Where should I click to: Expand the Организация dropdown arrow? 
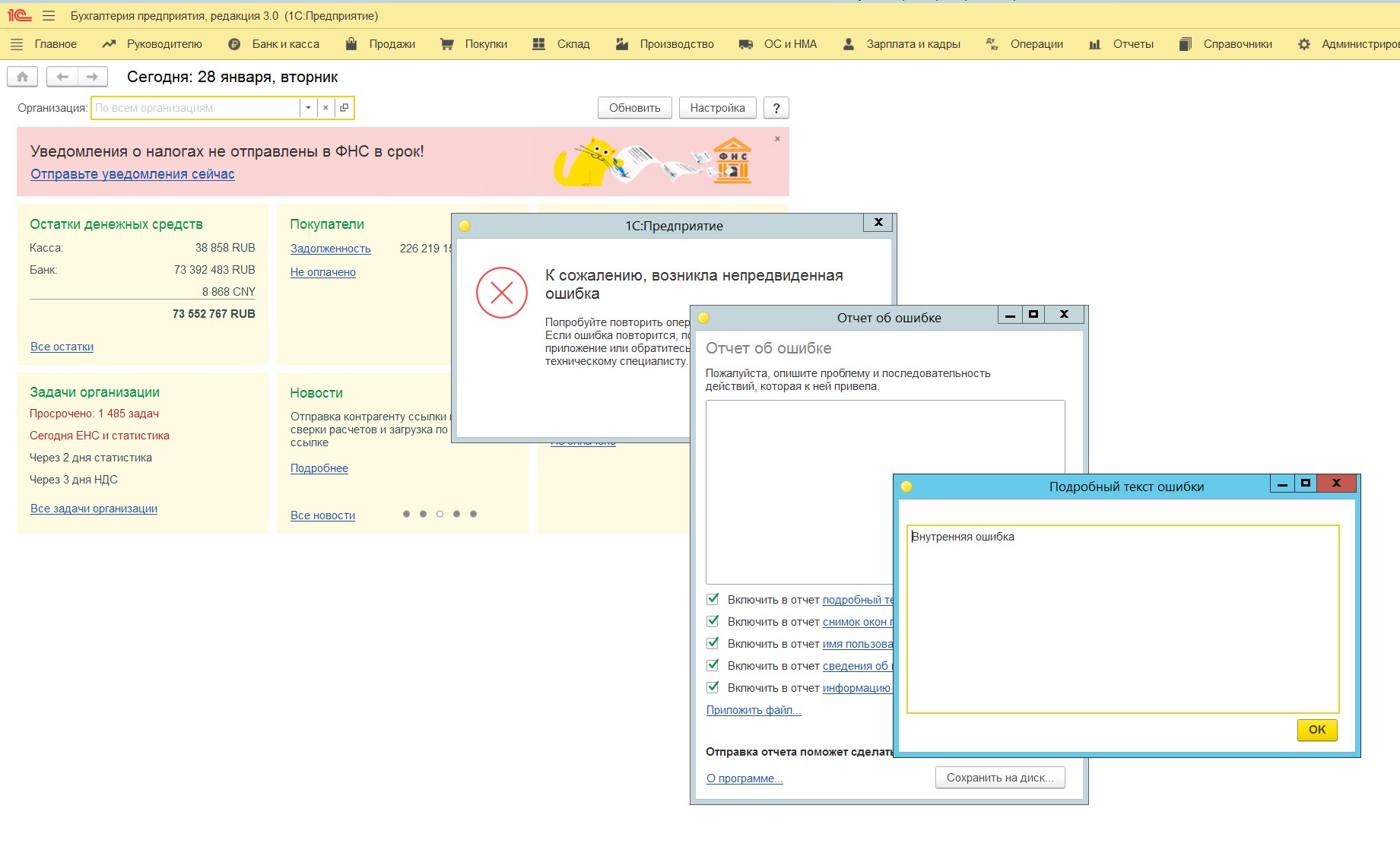click(308, 108)
